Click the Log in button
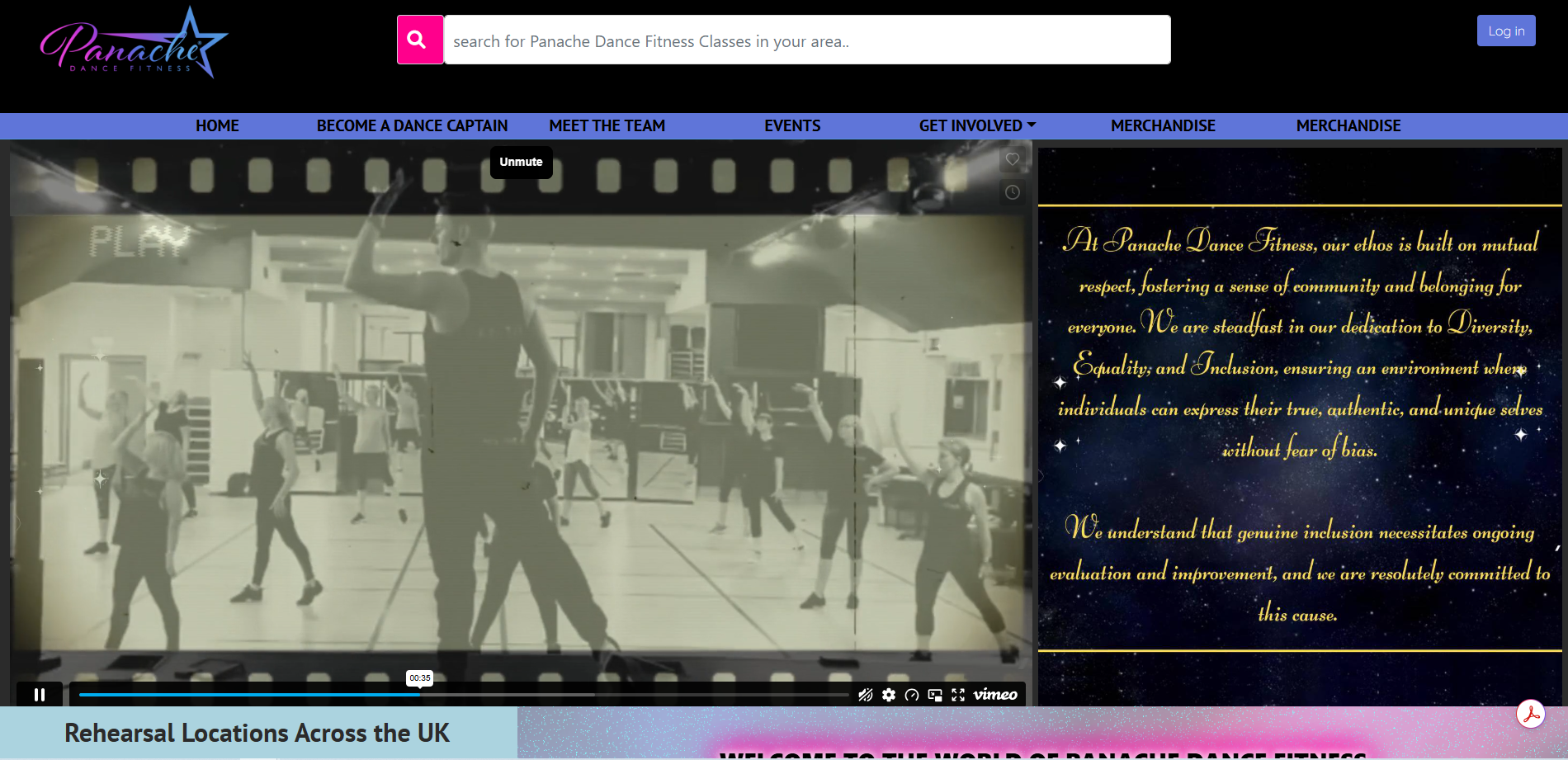This screenshot has width=1568, height=760. [1506, 31]
